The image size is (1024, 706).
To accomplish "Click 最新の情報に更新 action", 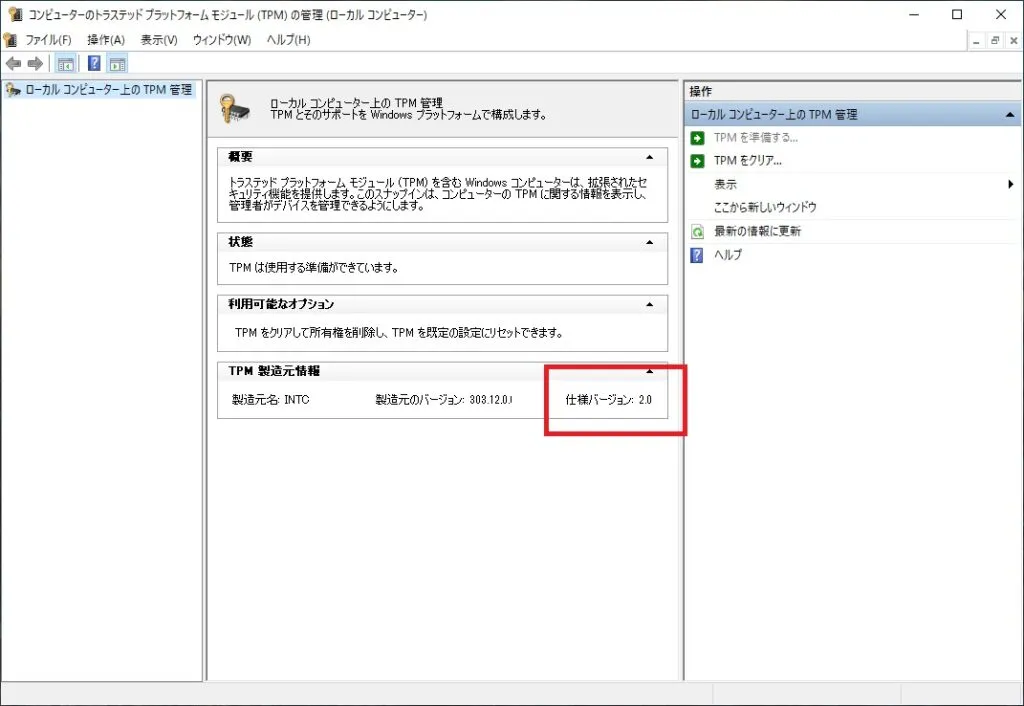I will (757, 231).
